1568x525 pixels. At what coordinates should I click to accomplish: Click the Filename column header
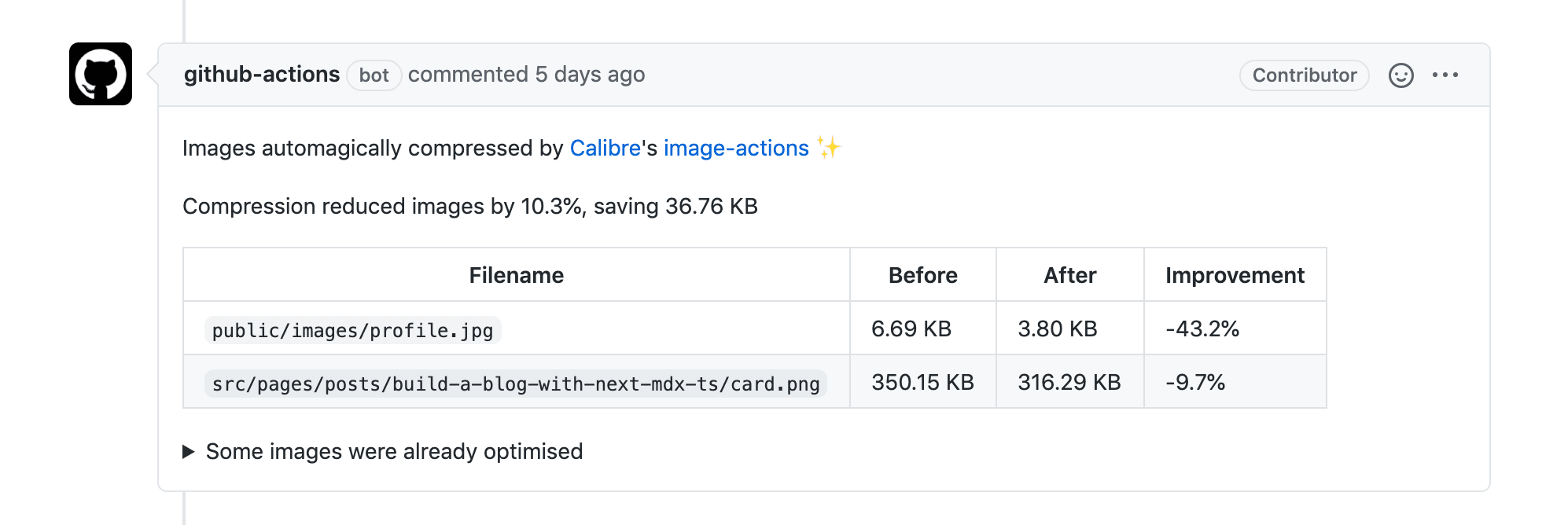[517, 275]
